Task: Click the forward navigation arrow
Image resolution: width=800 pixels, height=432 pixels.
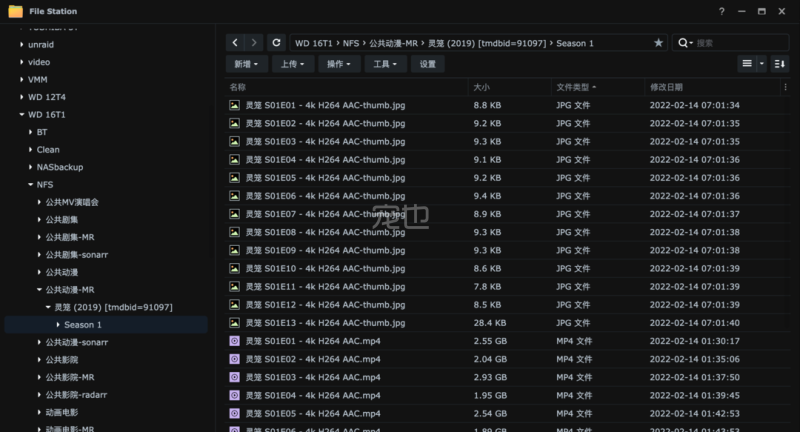Action: click(254, 43)
